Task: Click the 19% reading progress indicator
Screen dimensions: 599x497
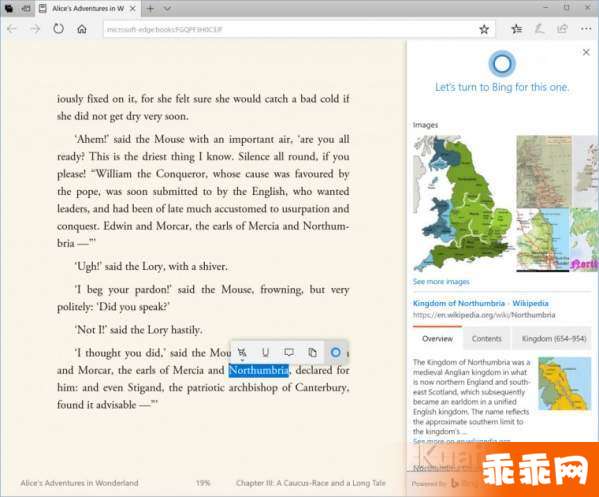Action: tap(203, 483)
